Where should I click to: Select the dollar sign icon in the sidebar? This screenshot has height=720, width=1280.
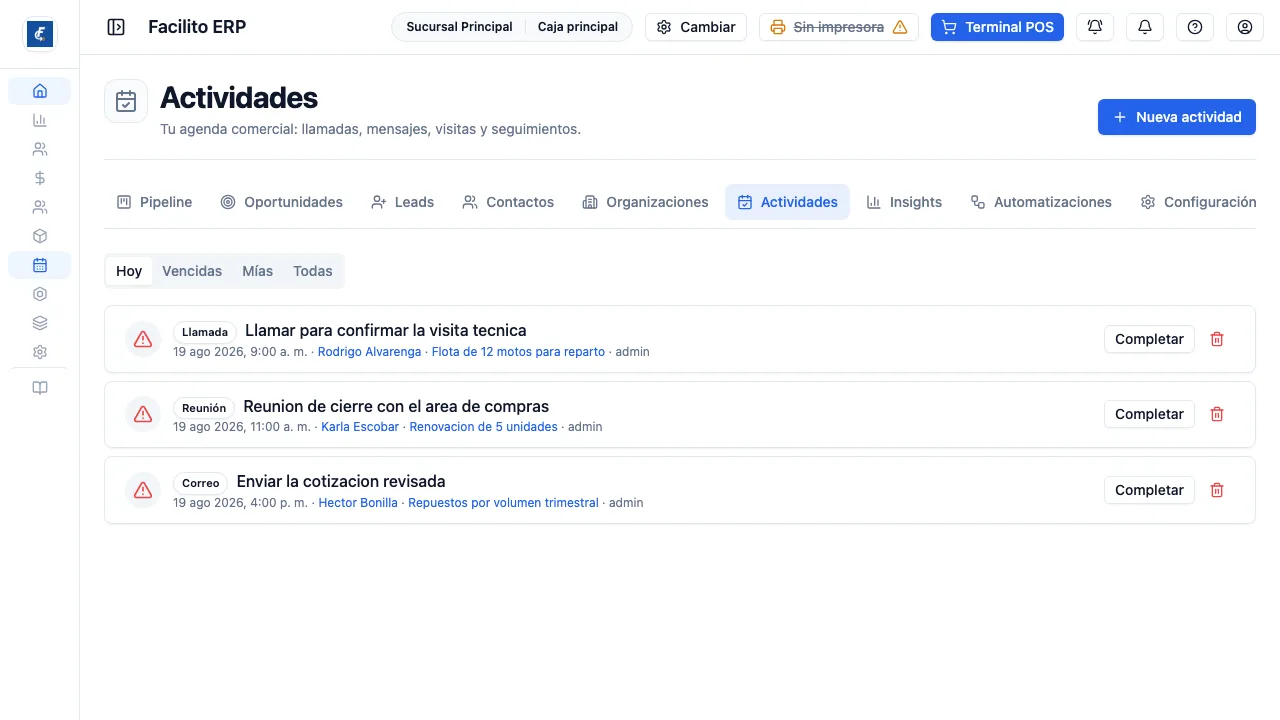click(40, 178)
